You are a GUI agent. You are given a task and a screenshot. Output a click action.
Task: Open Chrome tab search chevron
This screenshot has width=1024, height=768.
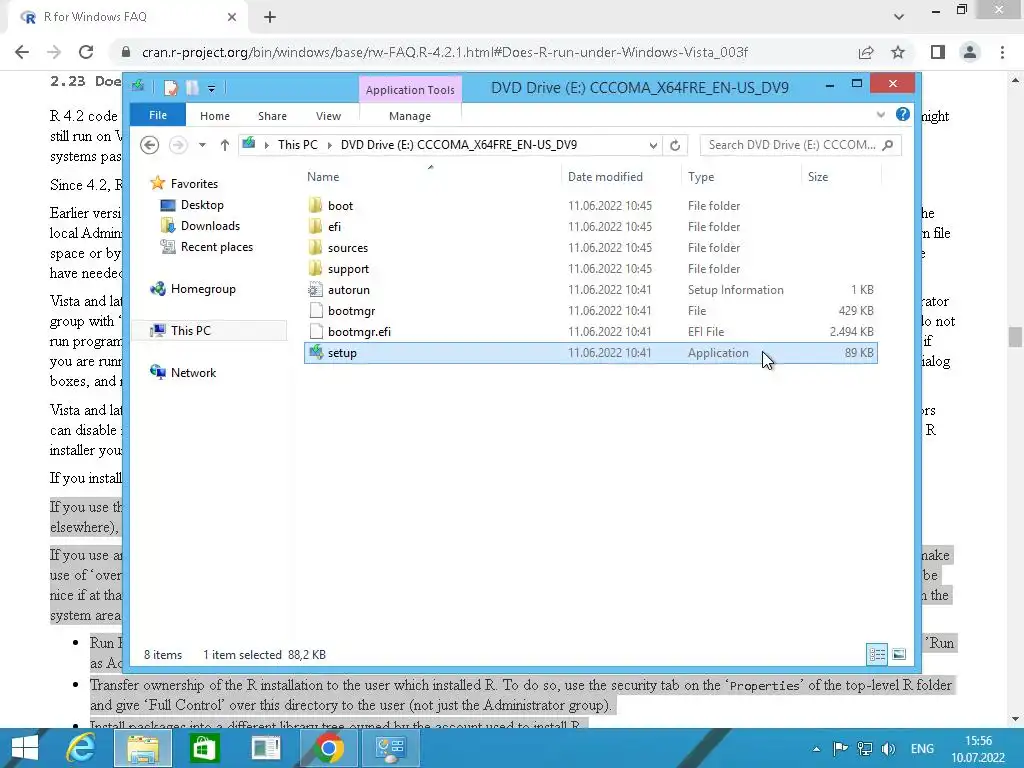tap(899, 17)
